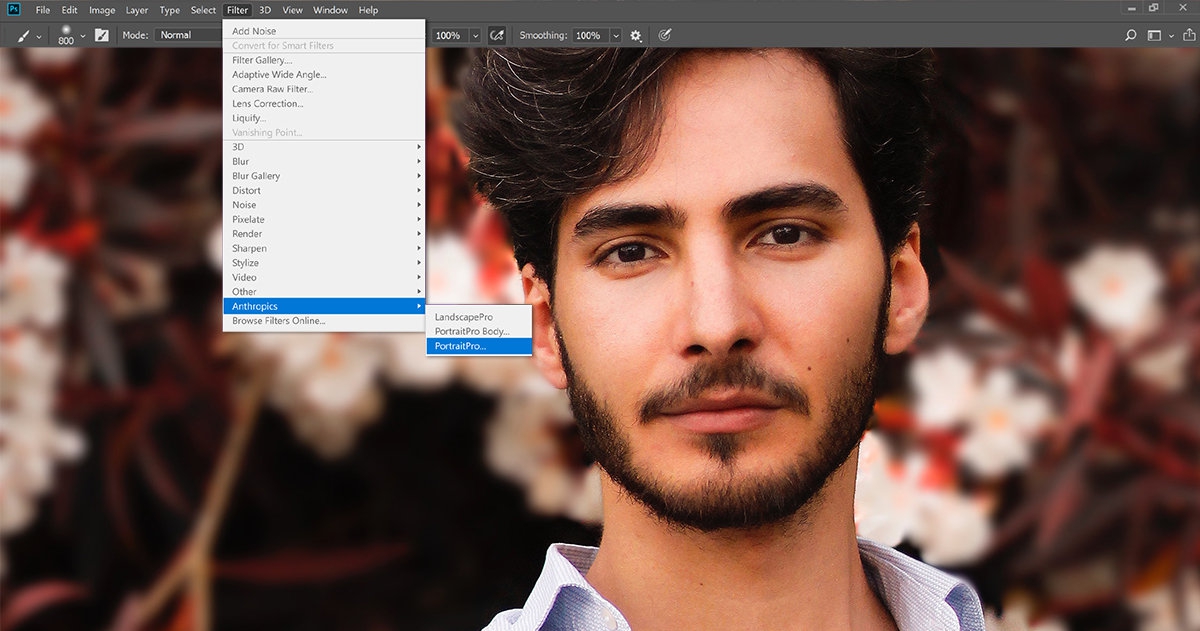Open the Blur Gallery submenu
1200x631 pixels.
256,176
